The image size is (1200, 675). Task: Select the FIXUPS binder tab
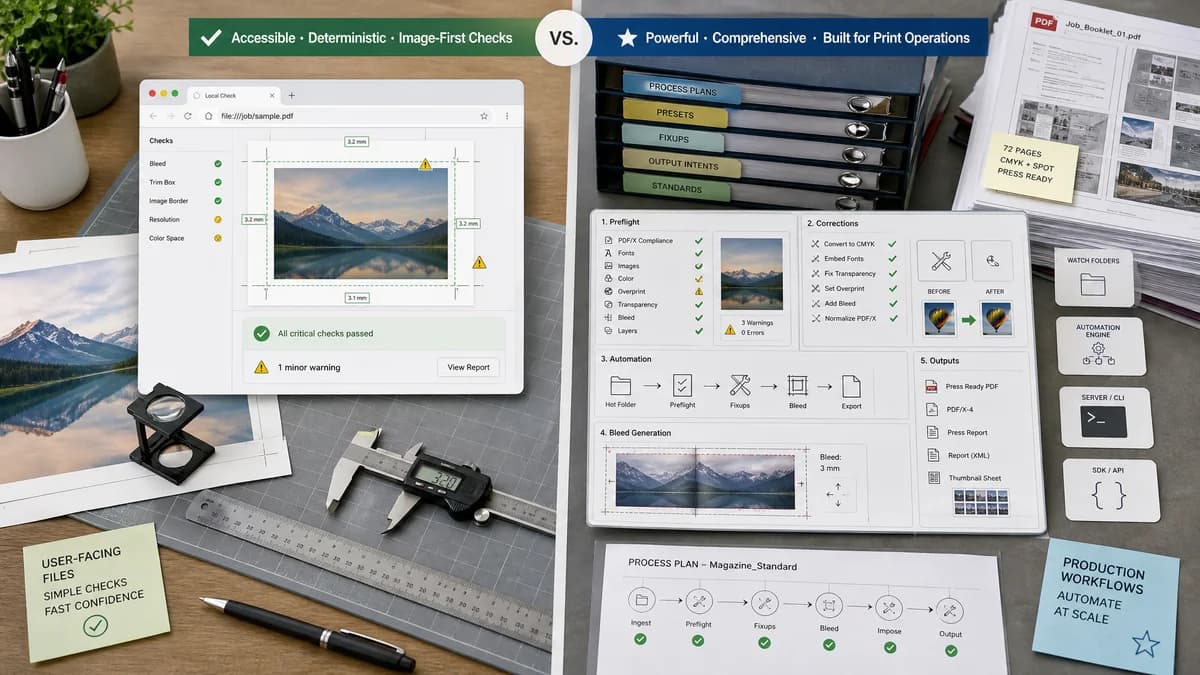(673, 138)
